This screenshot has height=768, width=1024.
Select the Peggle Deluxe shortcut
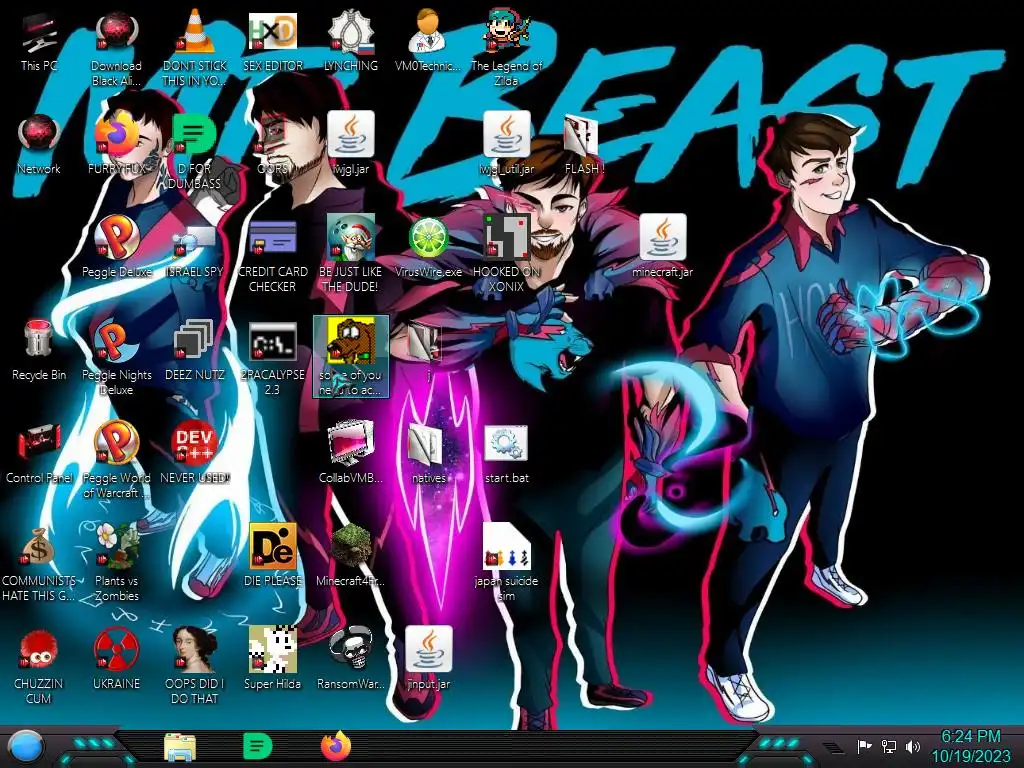pos(116,248)
